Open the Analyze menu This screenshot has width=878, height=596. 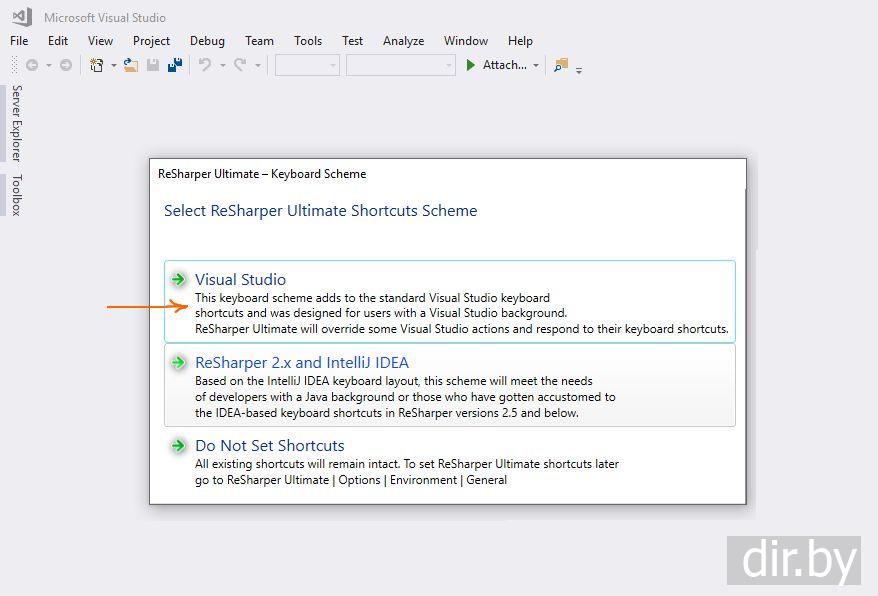[403, 41]
